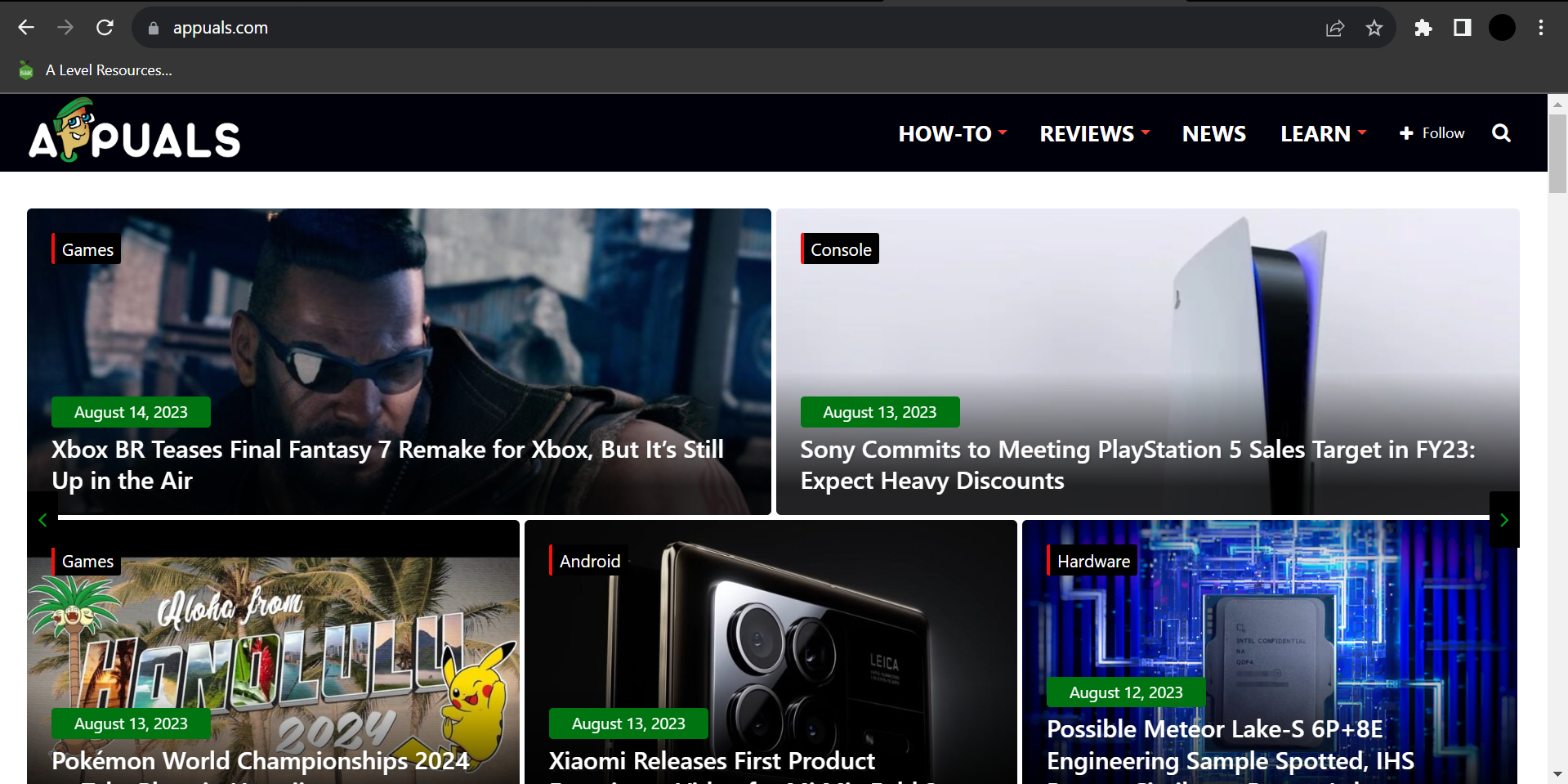1568x784 pixels.
Task: Open the Android category tag
Action: [589, 561]
